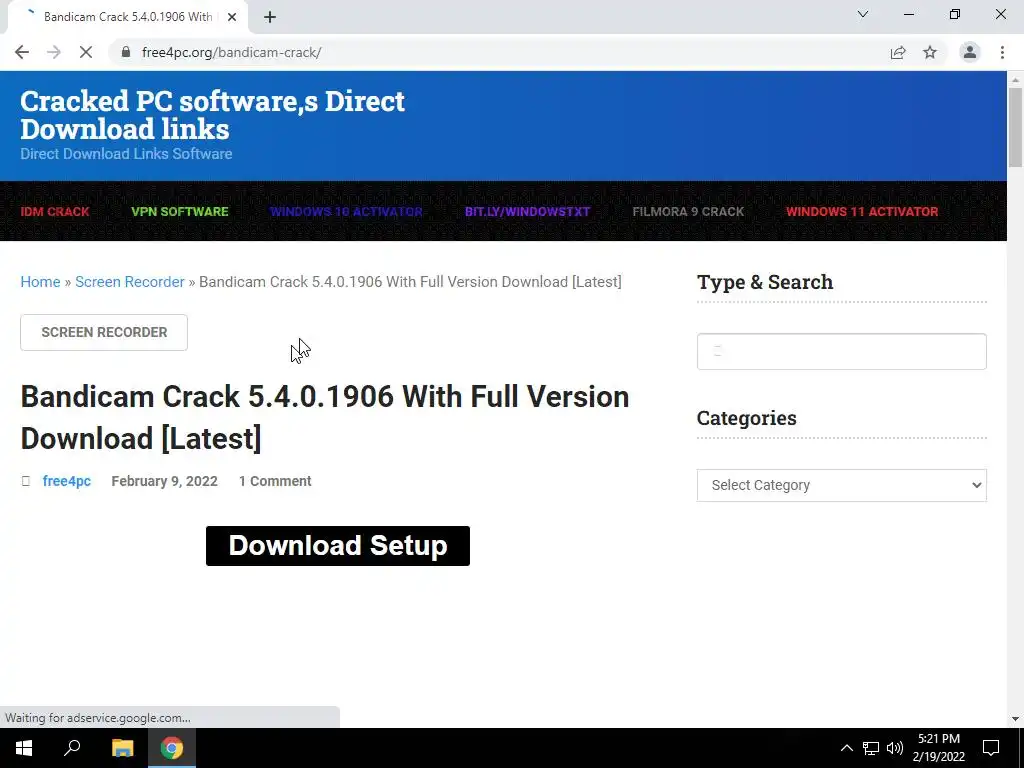Open a new tab with the plus
Viewport: 1024px width, 768px height.
click(270, 17)
